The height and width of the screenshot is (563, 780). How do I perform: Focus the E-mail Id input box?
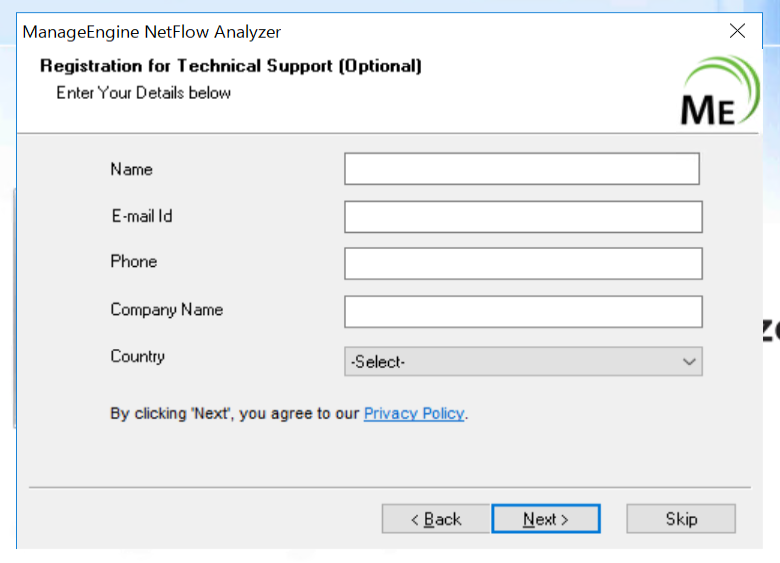[522, 217]
